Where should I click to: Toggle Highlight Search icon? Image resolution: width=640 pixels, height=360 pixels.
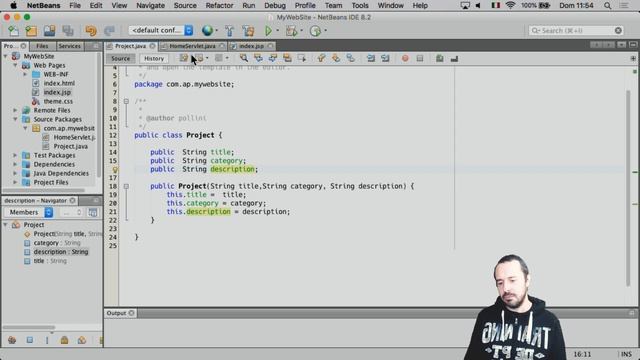tap(287, 58)
